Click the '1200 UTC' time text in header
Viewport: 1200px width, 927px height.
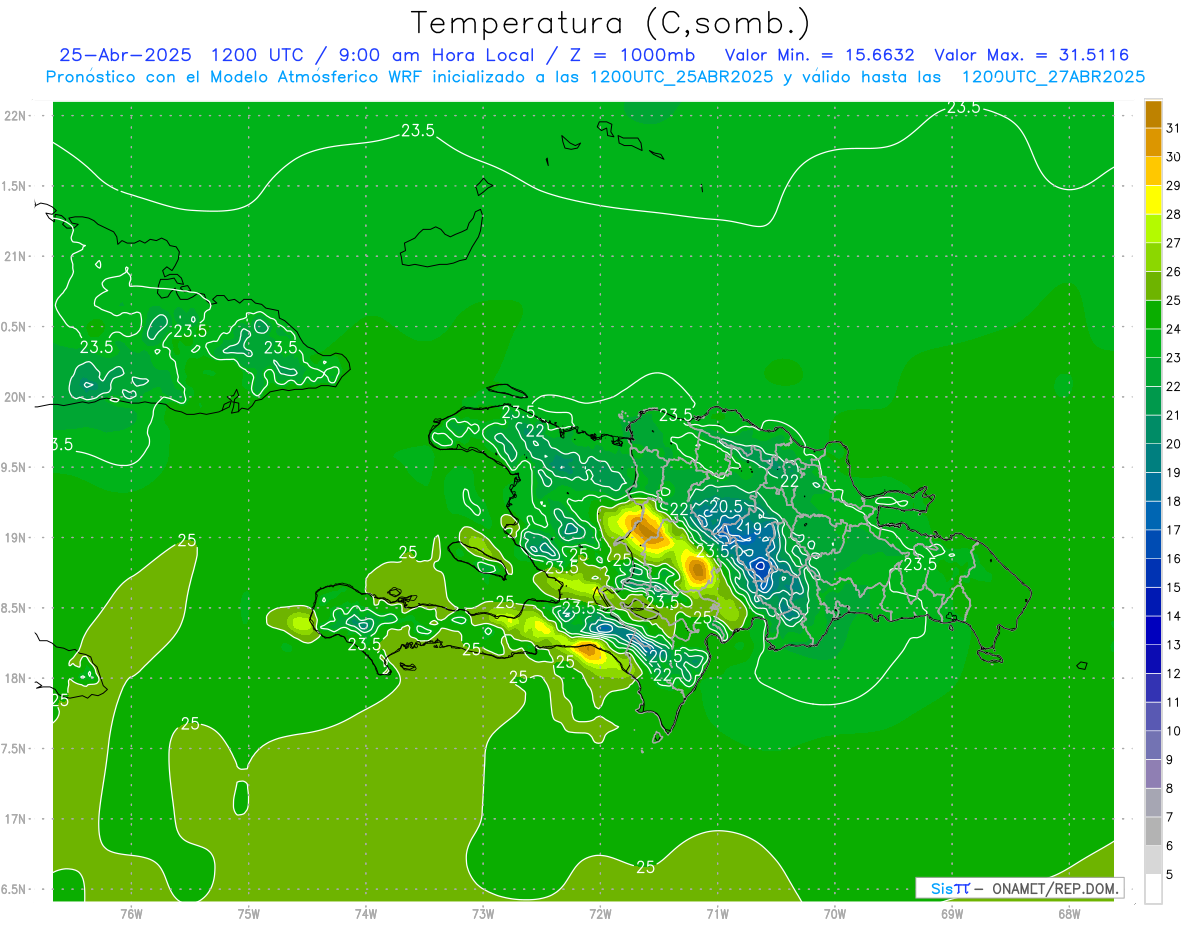(256, 55)
